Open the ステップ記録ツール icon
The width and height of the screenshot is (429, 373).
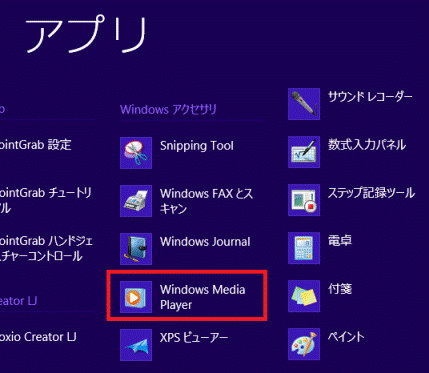click(x=304, y=200)
